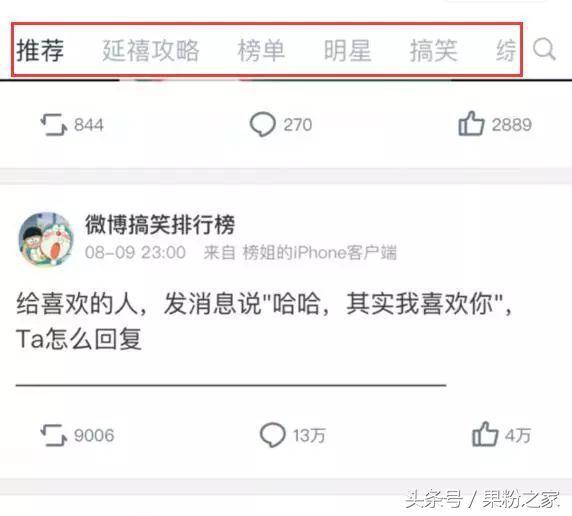Open the 微博搞笑排行榜 username link
The height and width of the screenshot is (516, 572).
click(160, 225)
